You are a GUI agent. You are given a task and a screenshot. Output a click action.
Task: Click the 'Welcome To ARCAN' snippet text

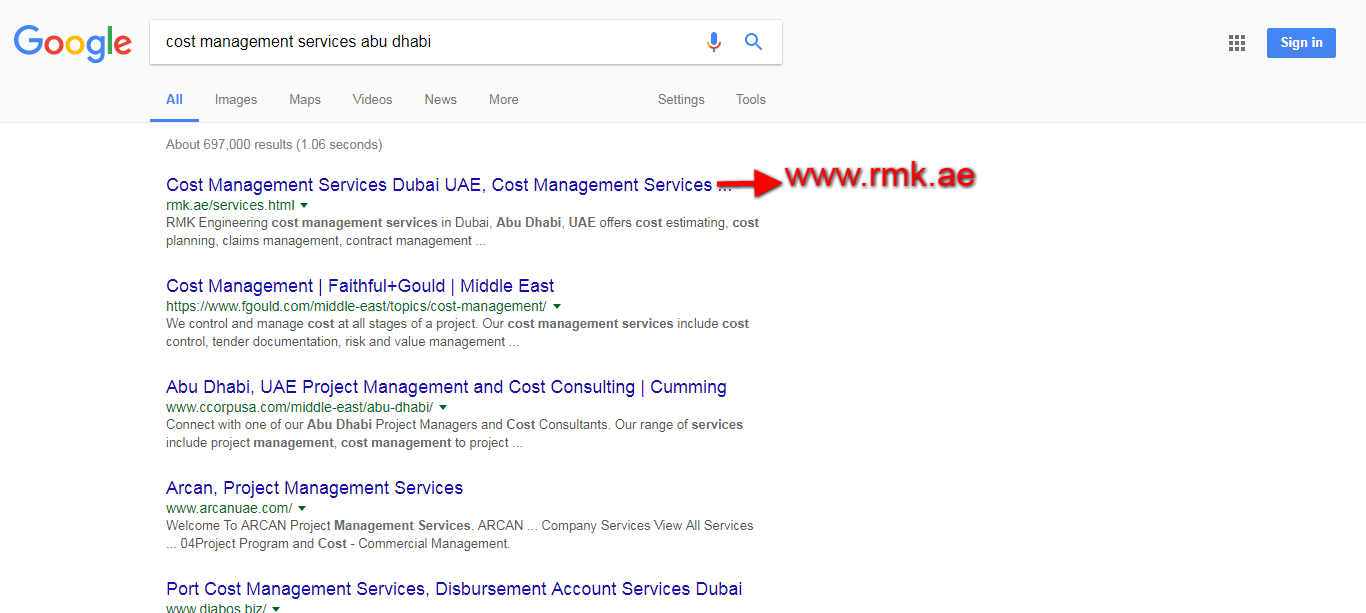[x=459, y=535]
